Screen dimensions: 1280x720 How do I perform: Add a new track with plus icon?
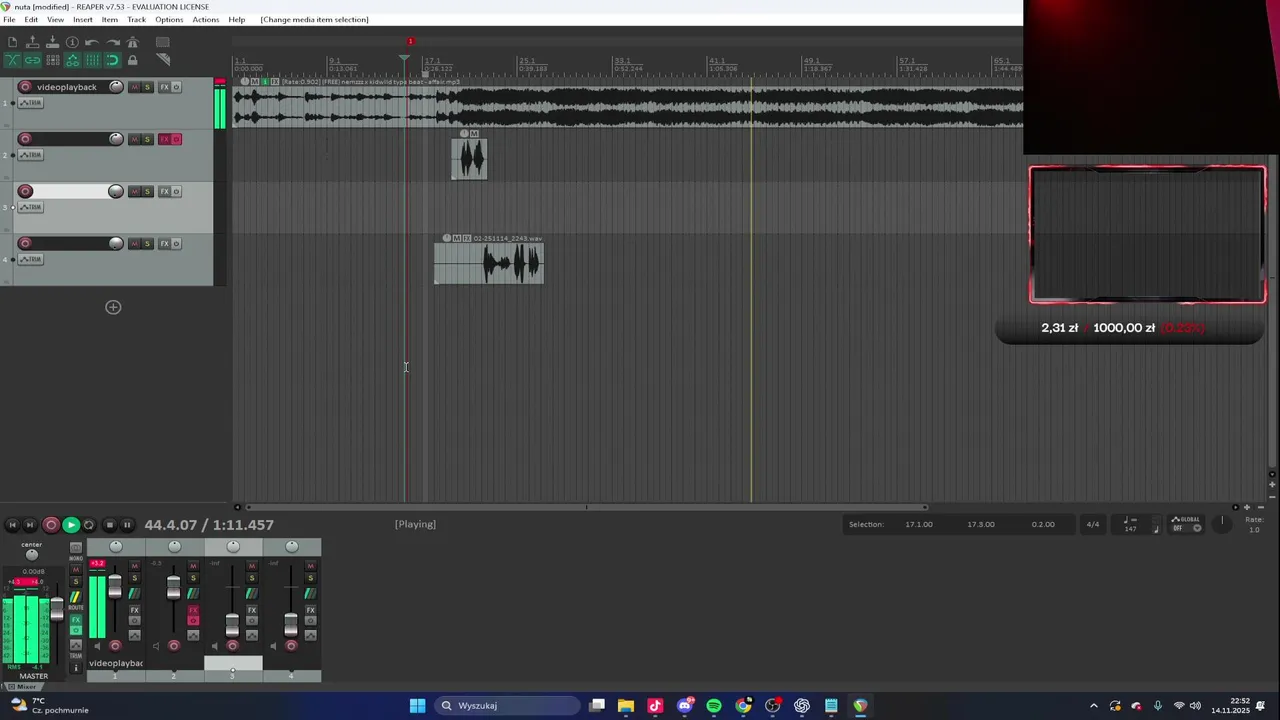tap(113, 307)
